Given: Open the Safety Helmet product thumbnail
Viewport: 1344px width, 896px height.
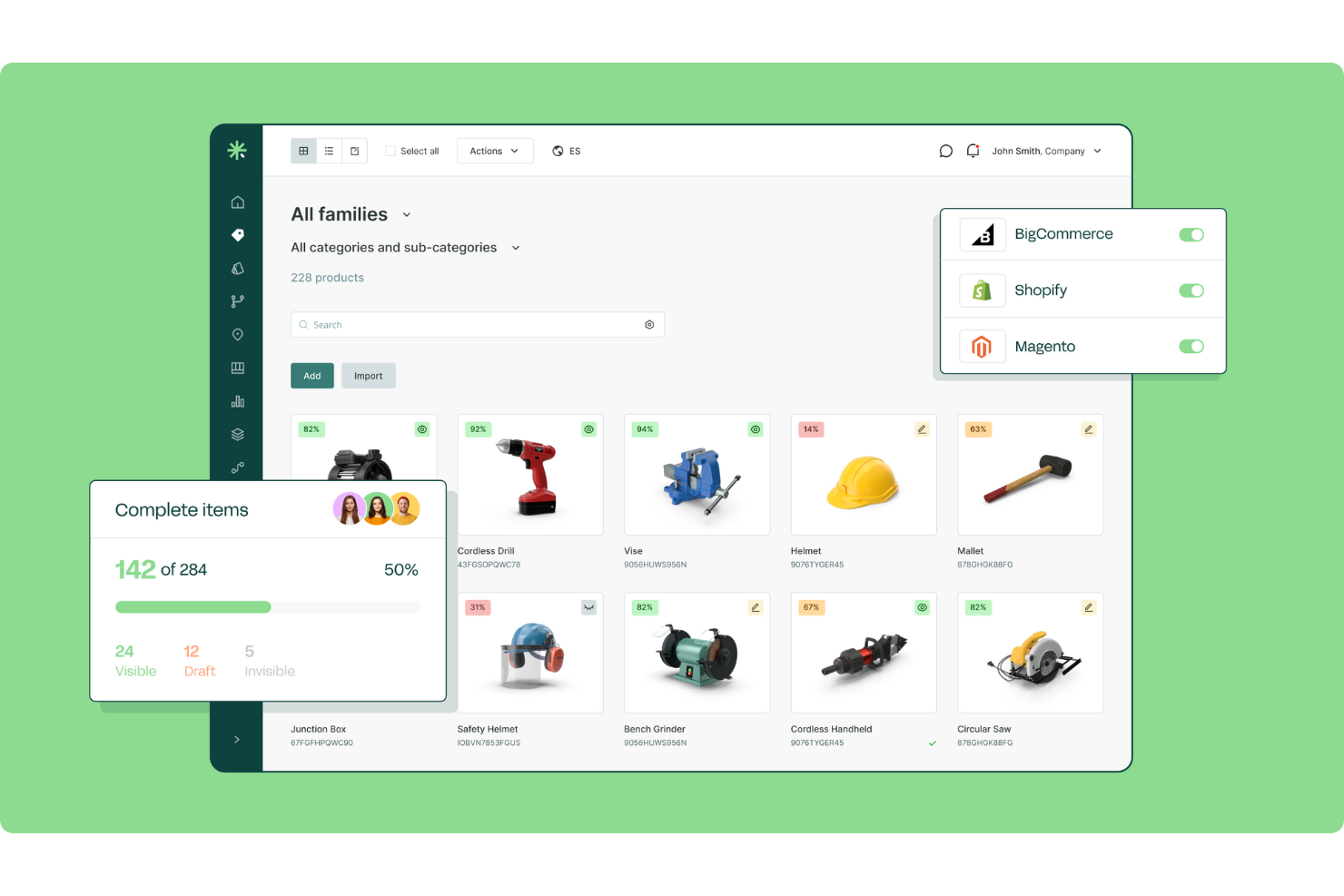Looking at the screenshot, I should pos(530,653).
